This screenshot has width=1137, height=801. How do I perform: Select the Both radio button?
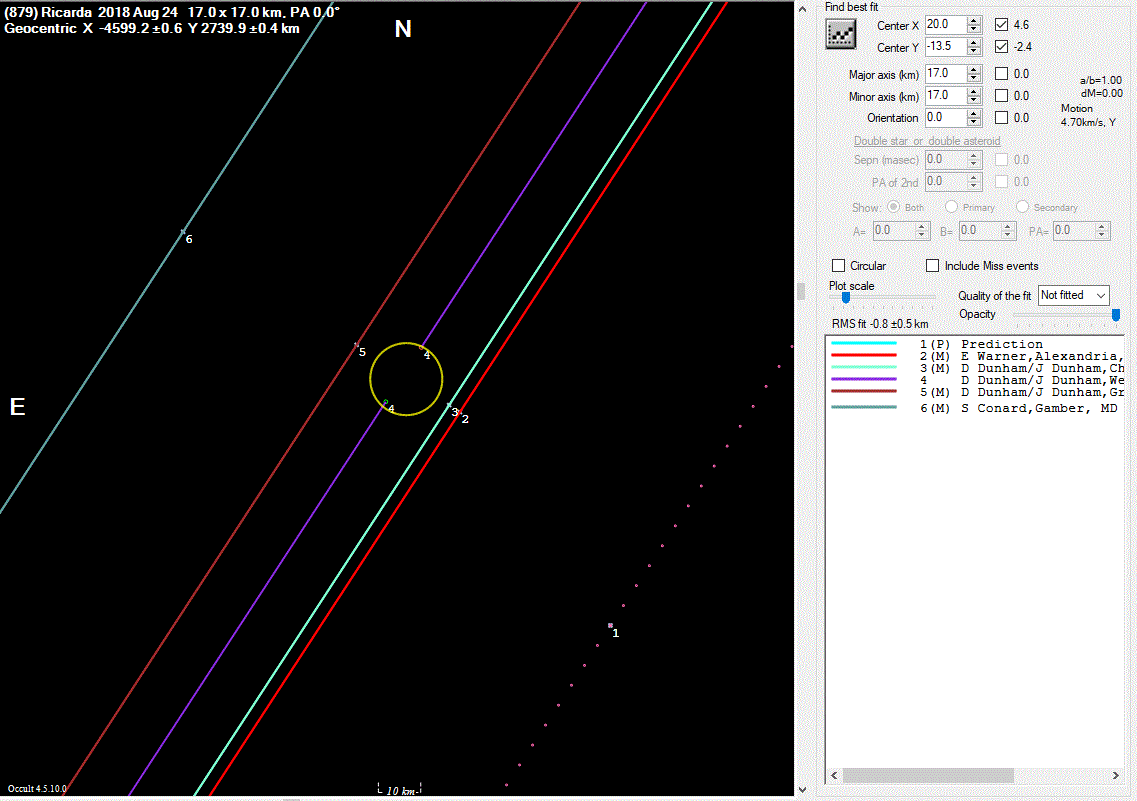tap(893, 207)
